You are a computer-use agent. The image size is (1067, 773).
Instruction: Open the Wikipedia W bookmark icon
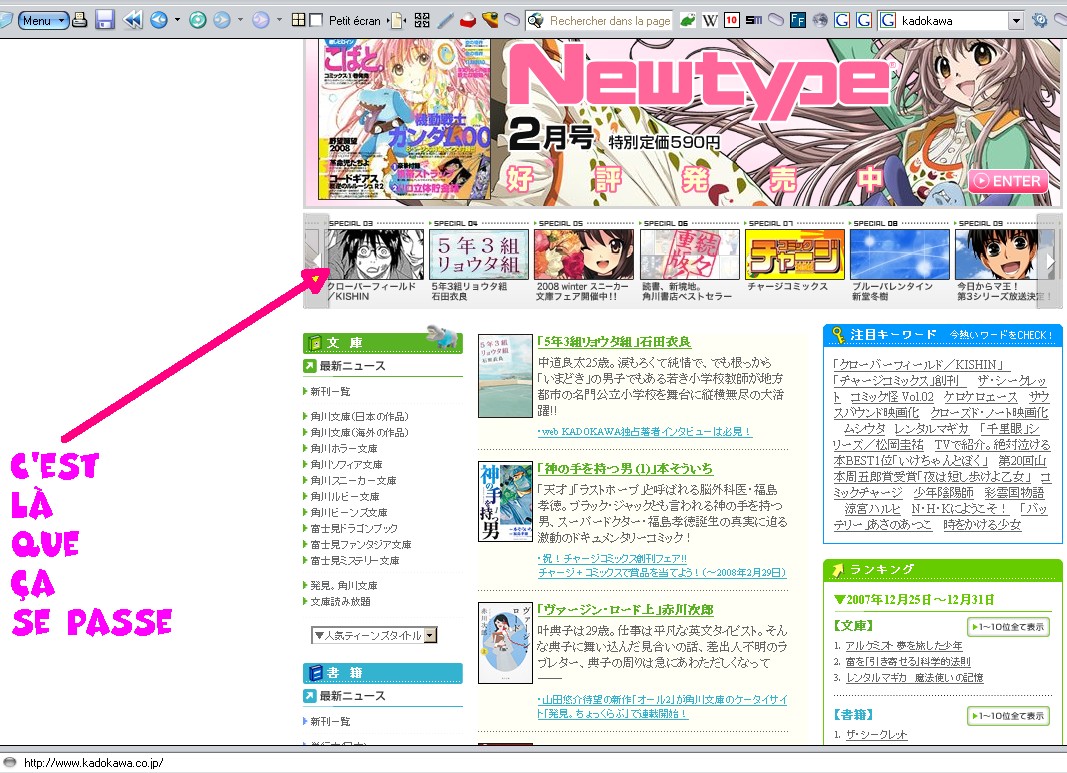coord(710,20)
